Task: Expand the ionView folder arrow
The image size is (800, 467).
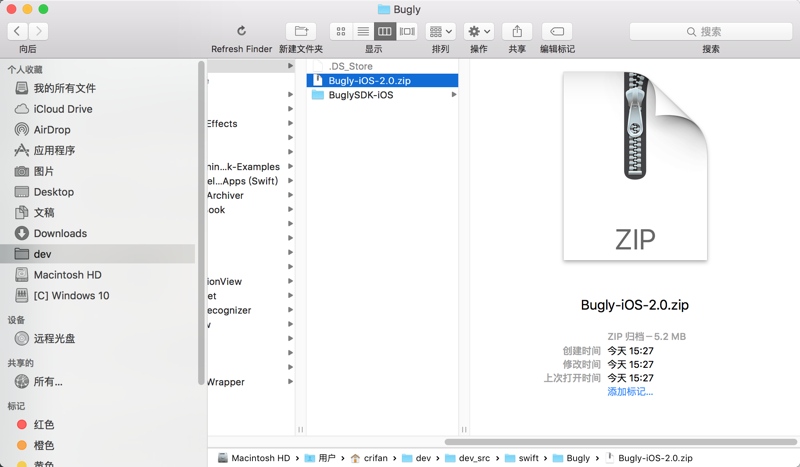Action: [x=290, y=281]
